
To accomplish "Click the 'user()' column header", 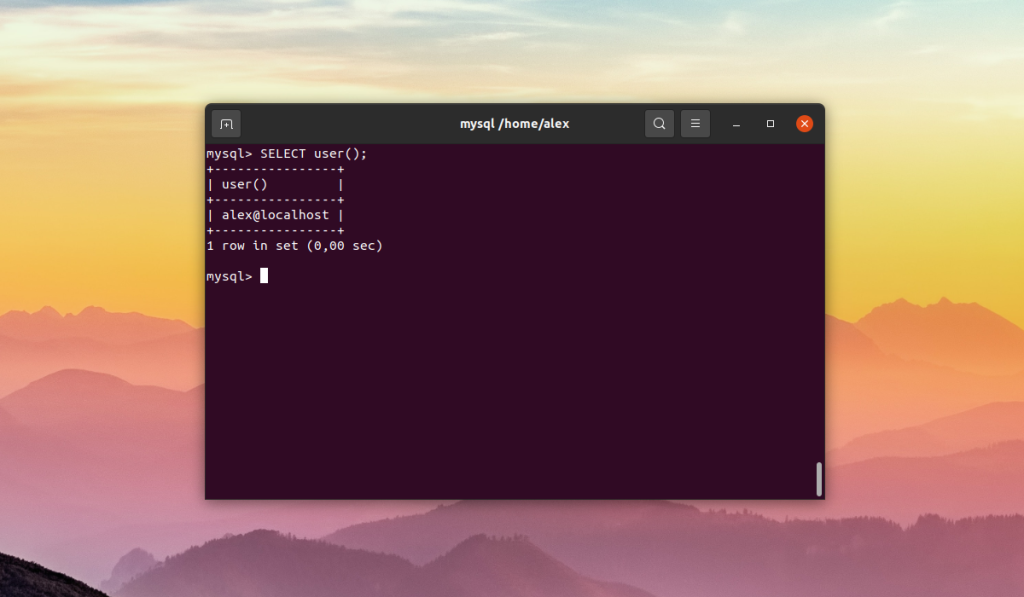I will click(244, 185).
